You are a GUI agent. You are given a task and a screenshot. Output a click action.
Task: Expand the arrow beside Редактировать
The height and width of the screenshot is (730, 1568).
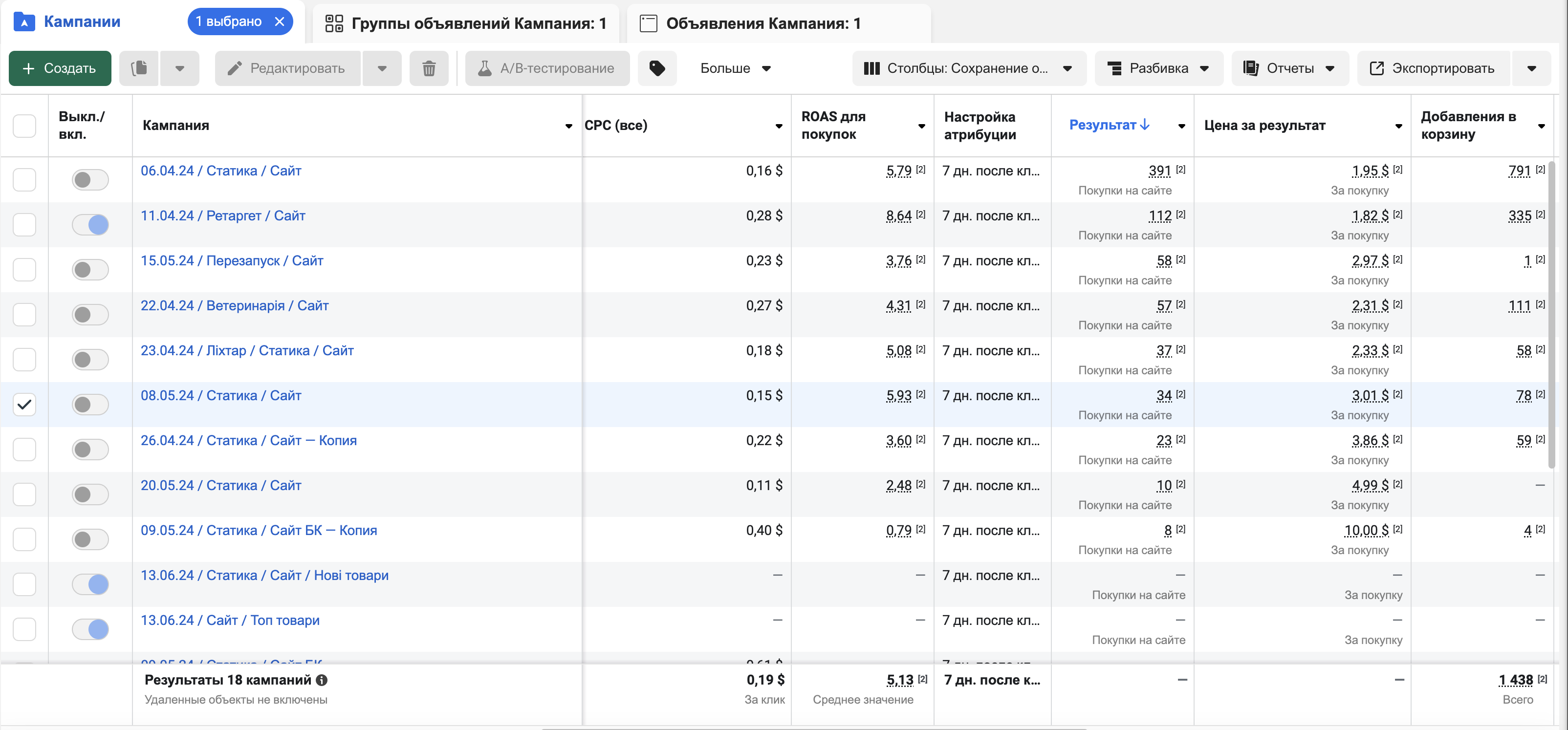click(382, 68)
